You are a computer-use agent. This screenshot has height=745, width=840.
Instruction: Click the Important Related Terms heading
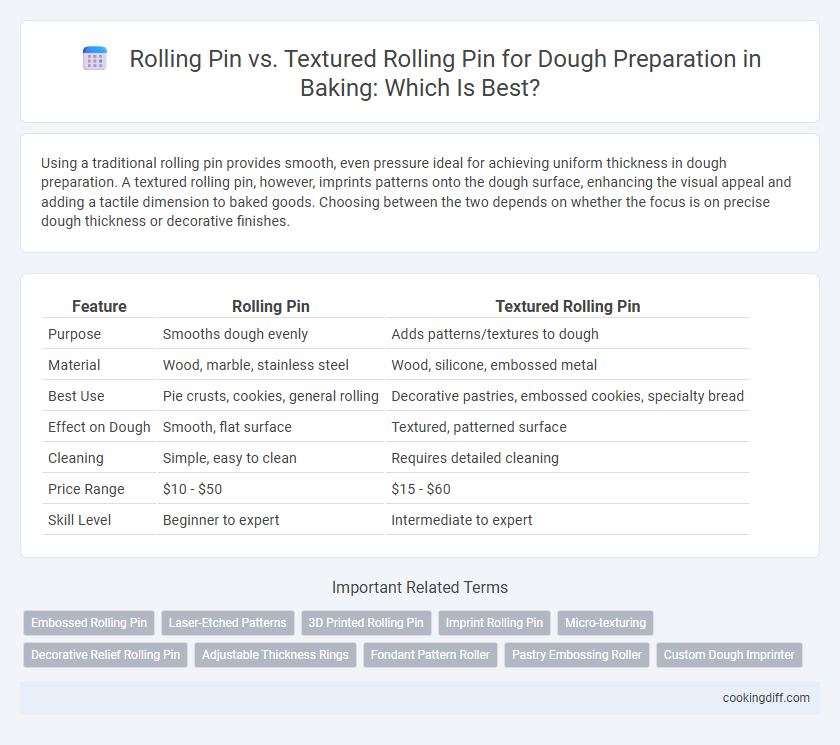[x=420, y=588]
